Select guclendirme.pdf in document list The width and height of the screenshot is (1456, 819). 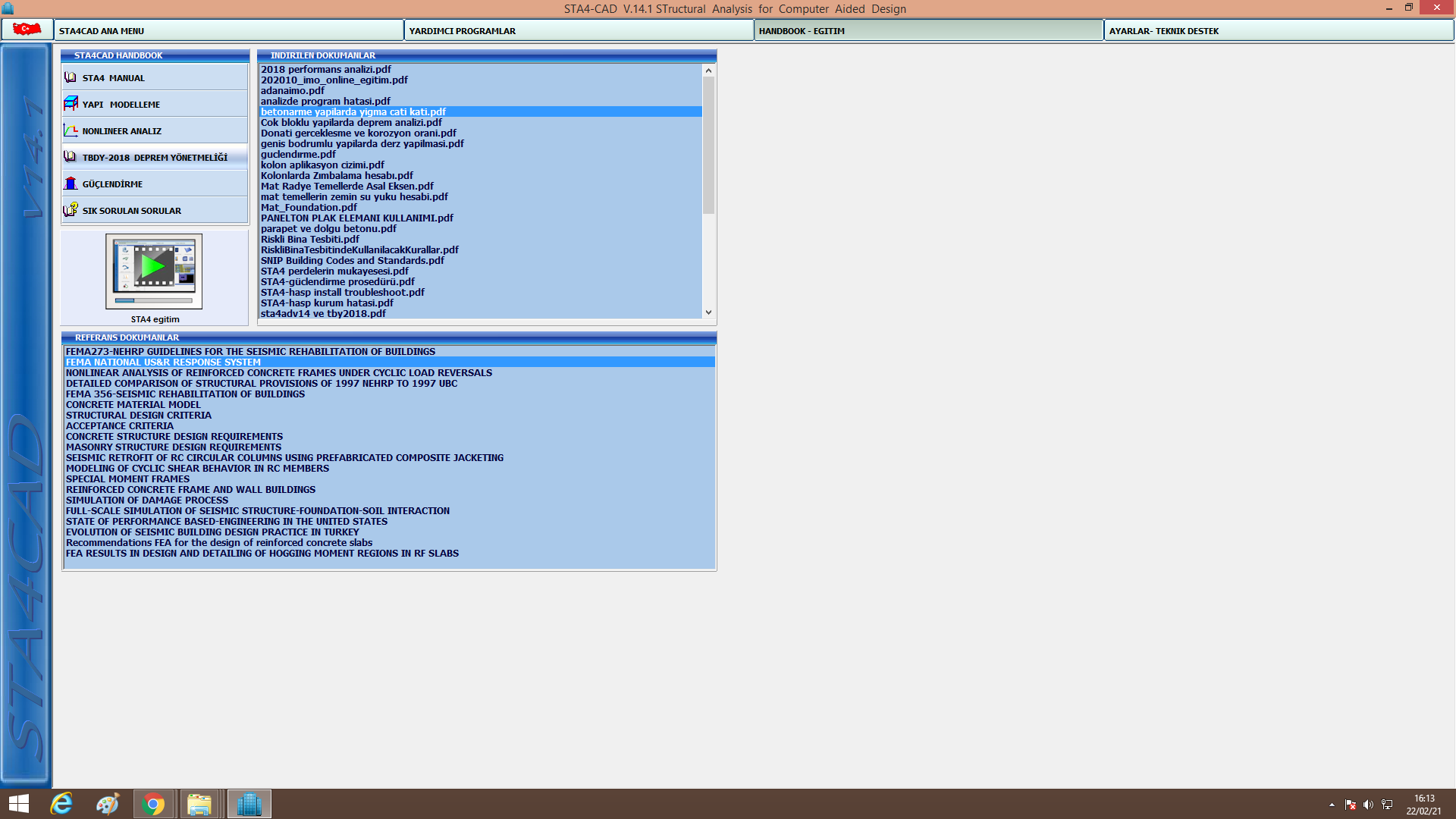pos(298,154)
